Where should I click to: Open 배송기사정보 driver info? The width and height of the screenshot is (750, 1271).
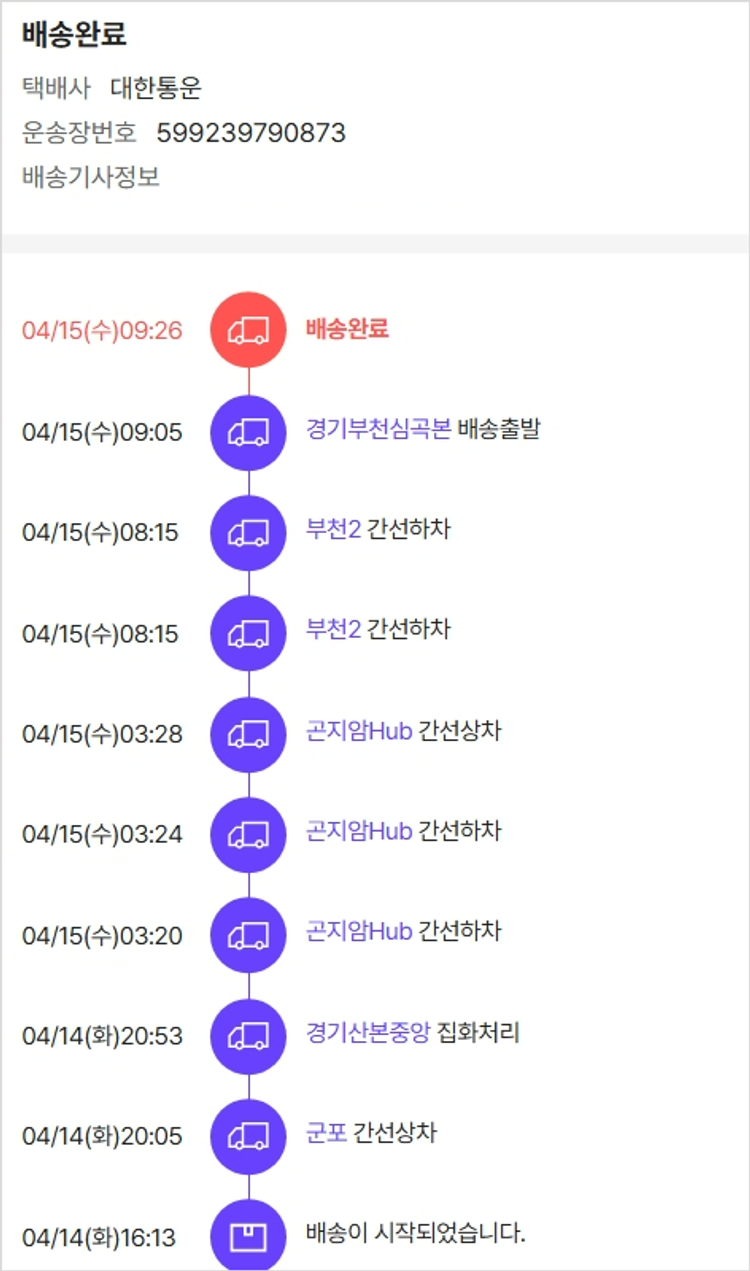coord(91,178)
